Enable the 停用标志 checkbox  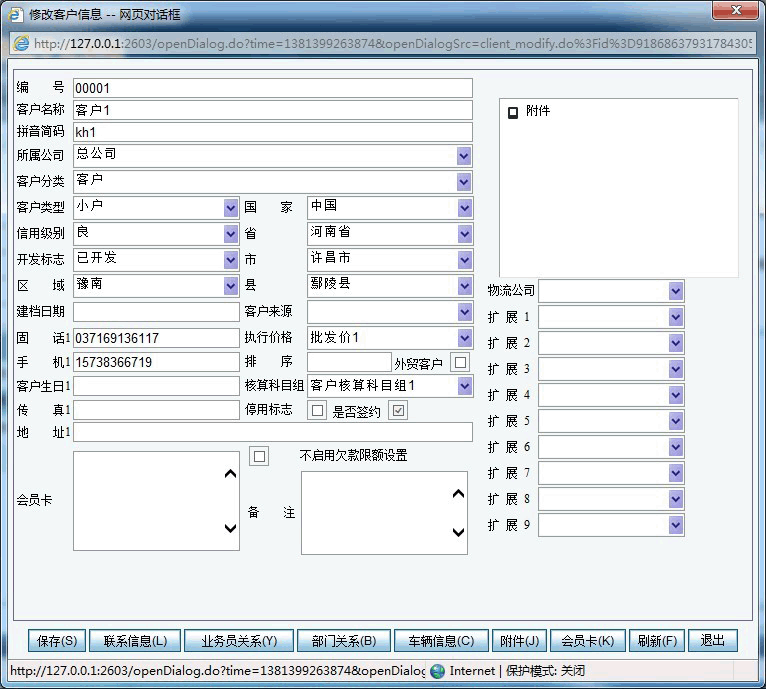pos(318,410)
